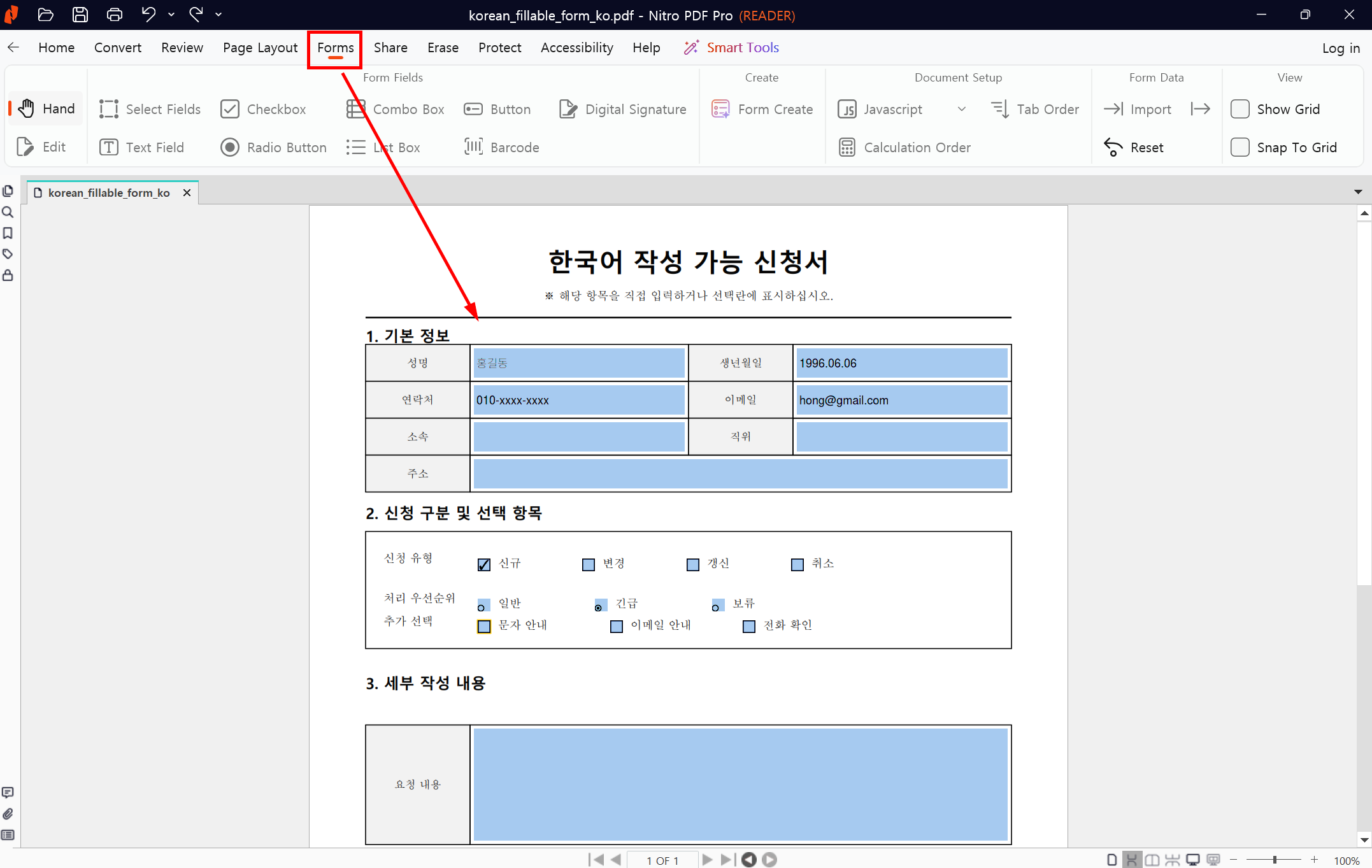Uncheck the 신규 checkbox
The width and height of the screenshot is (1372, 868).
pos(484,564)
